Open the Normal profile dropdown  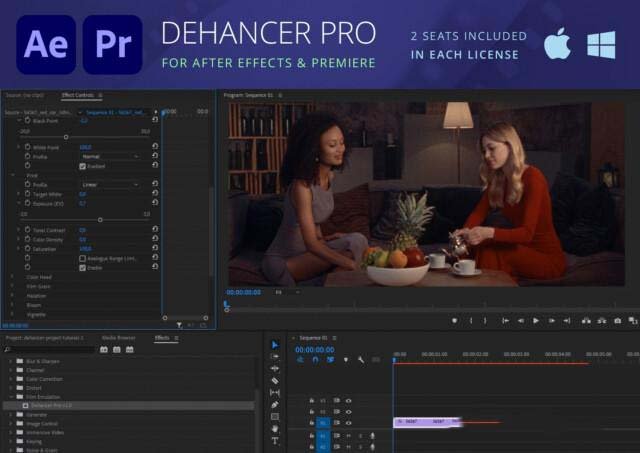110,156
